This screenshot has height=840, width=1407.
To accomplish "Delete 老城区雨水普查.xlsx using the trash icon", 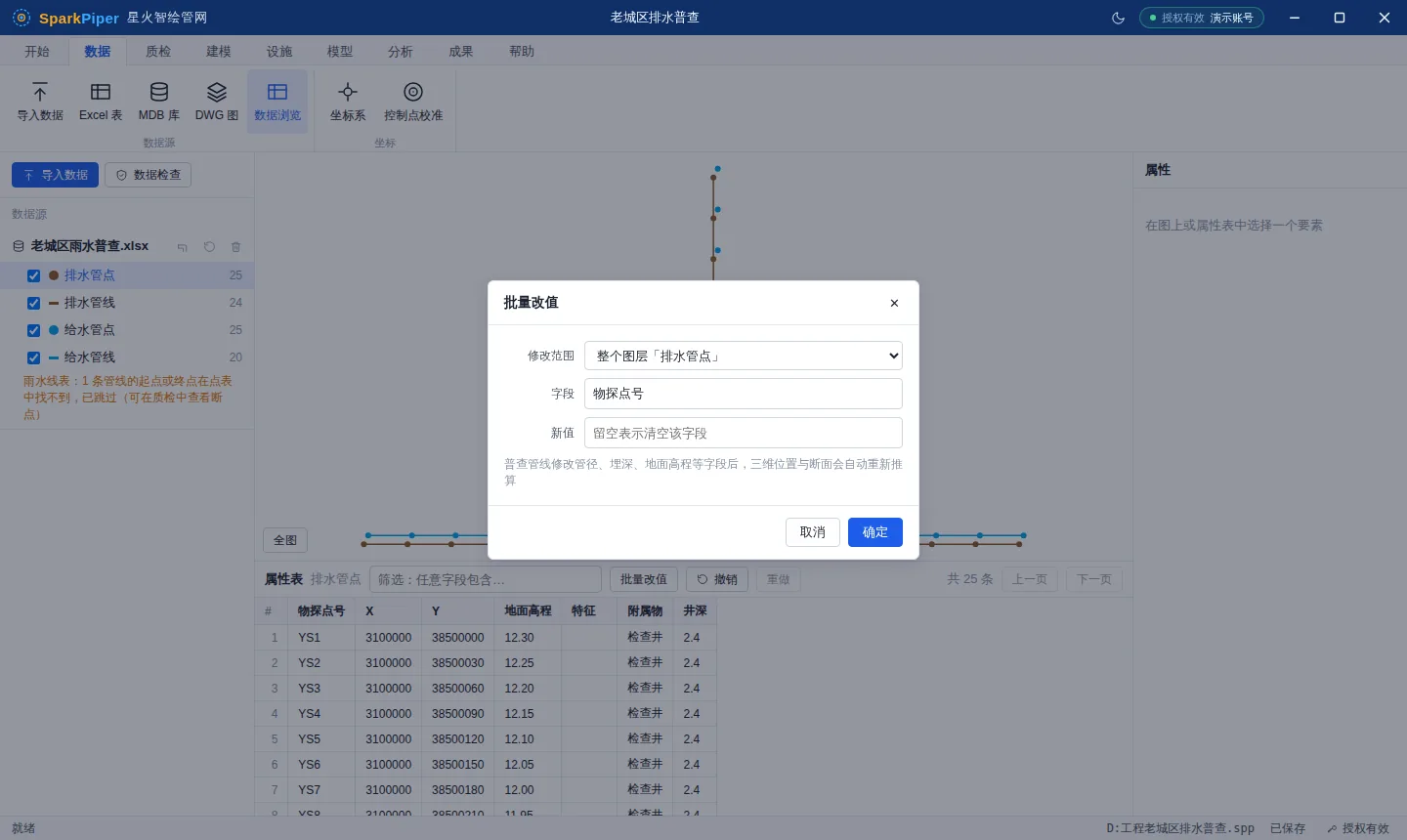I will coord(235,247).
